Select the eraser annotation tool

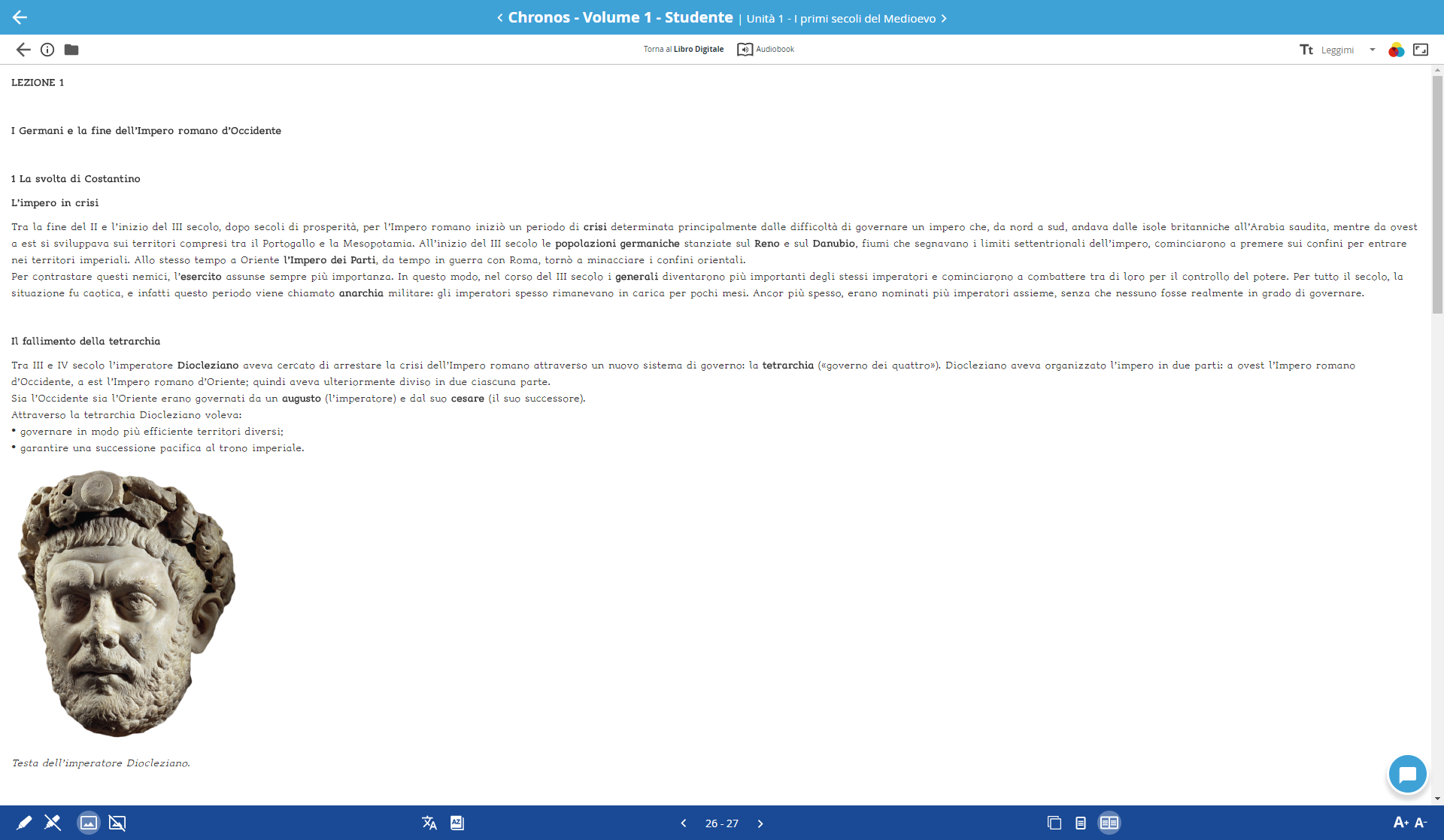[x=52, y=823]
